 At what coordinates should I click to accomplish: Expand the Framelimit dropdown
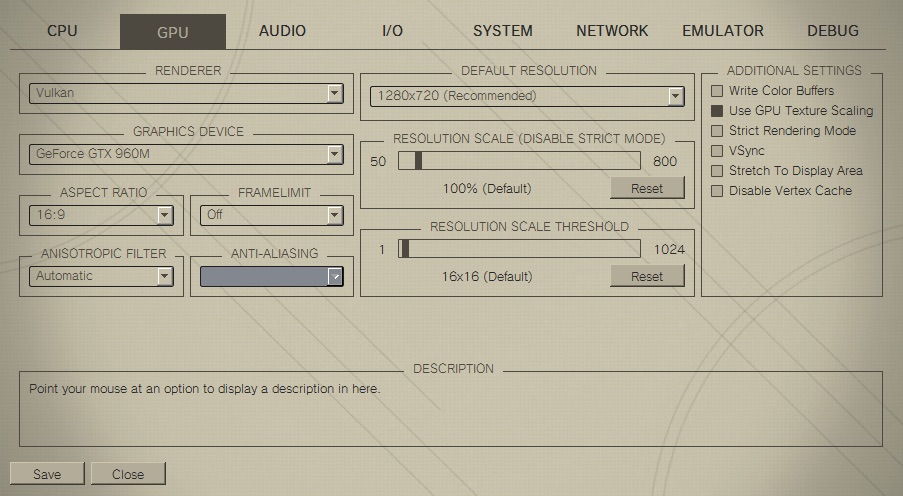click(273, 216)
